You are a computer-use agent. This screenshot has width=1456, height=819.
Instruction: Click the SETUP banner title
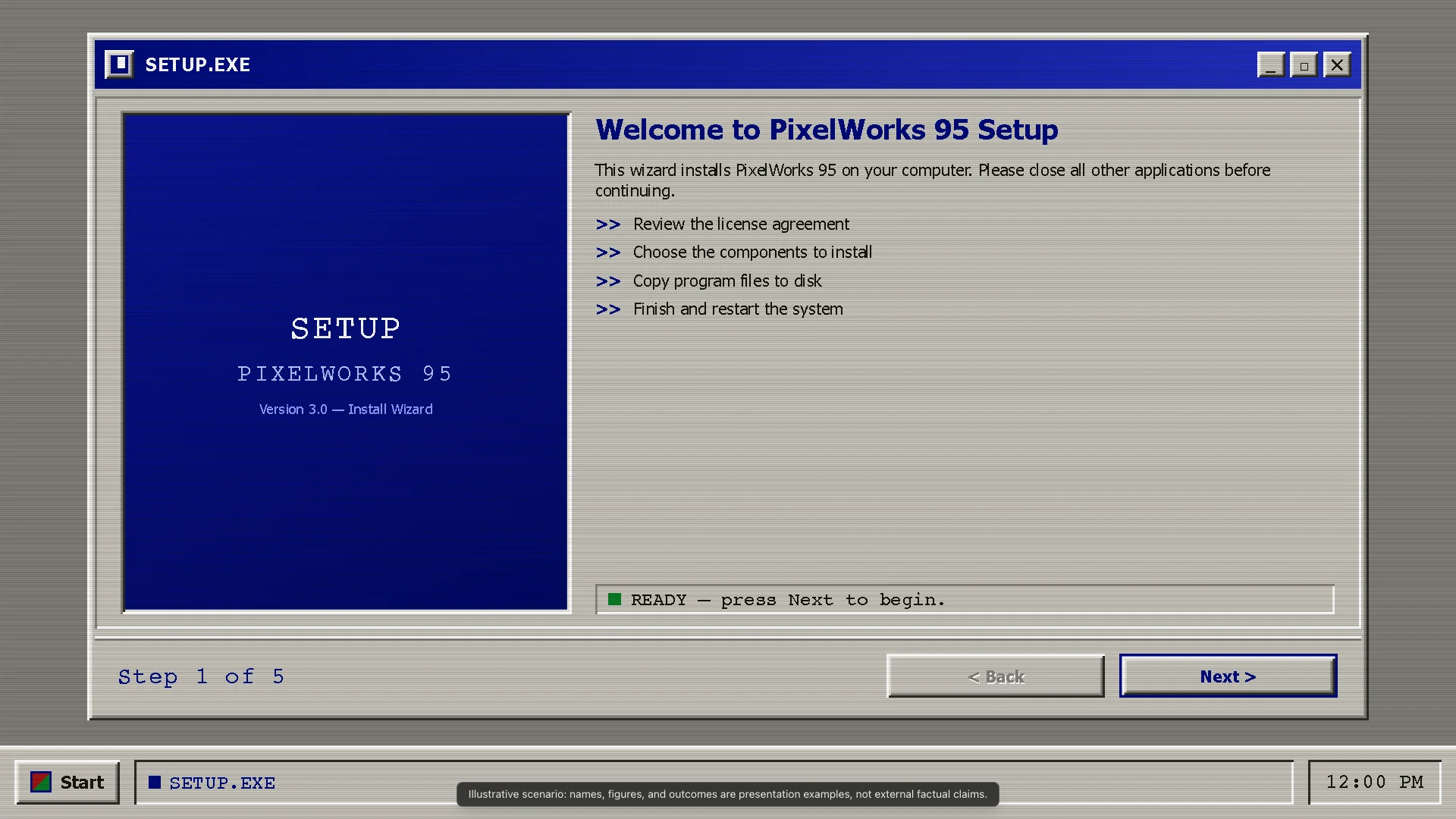coord(346,328)
